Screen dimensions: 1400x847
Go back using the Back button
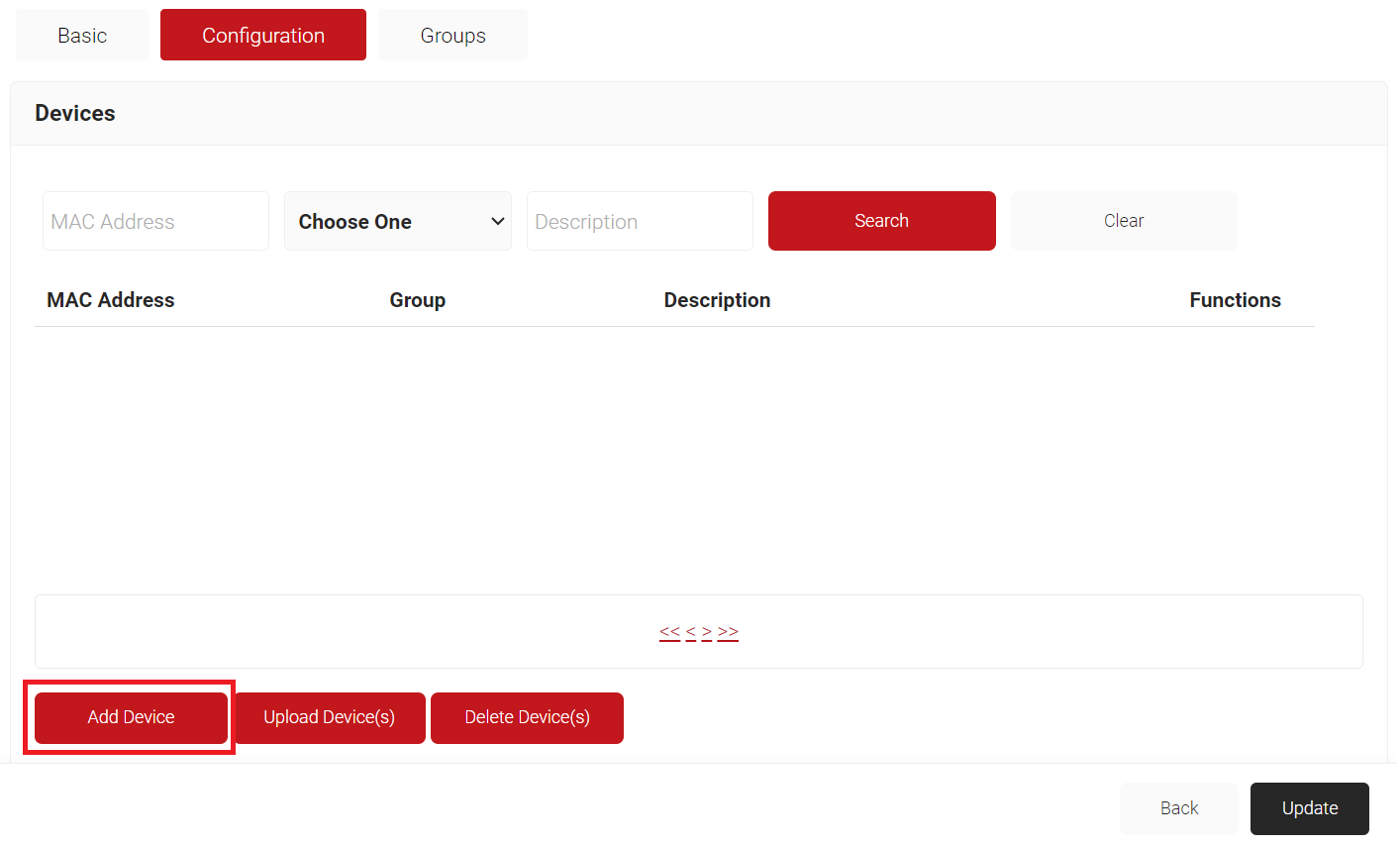pyautogui.click(x=1178, y=808)
